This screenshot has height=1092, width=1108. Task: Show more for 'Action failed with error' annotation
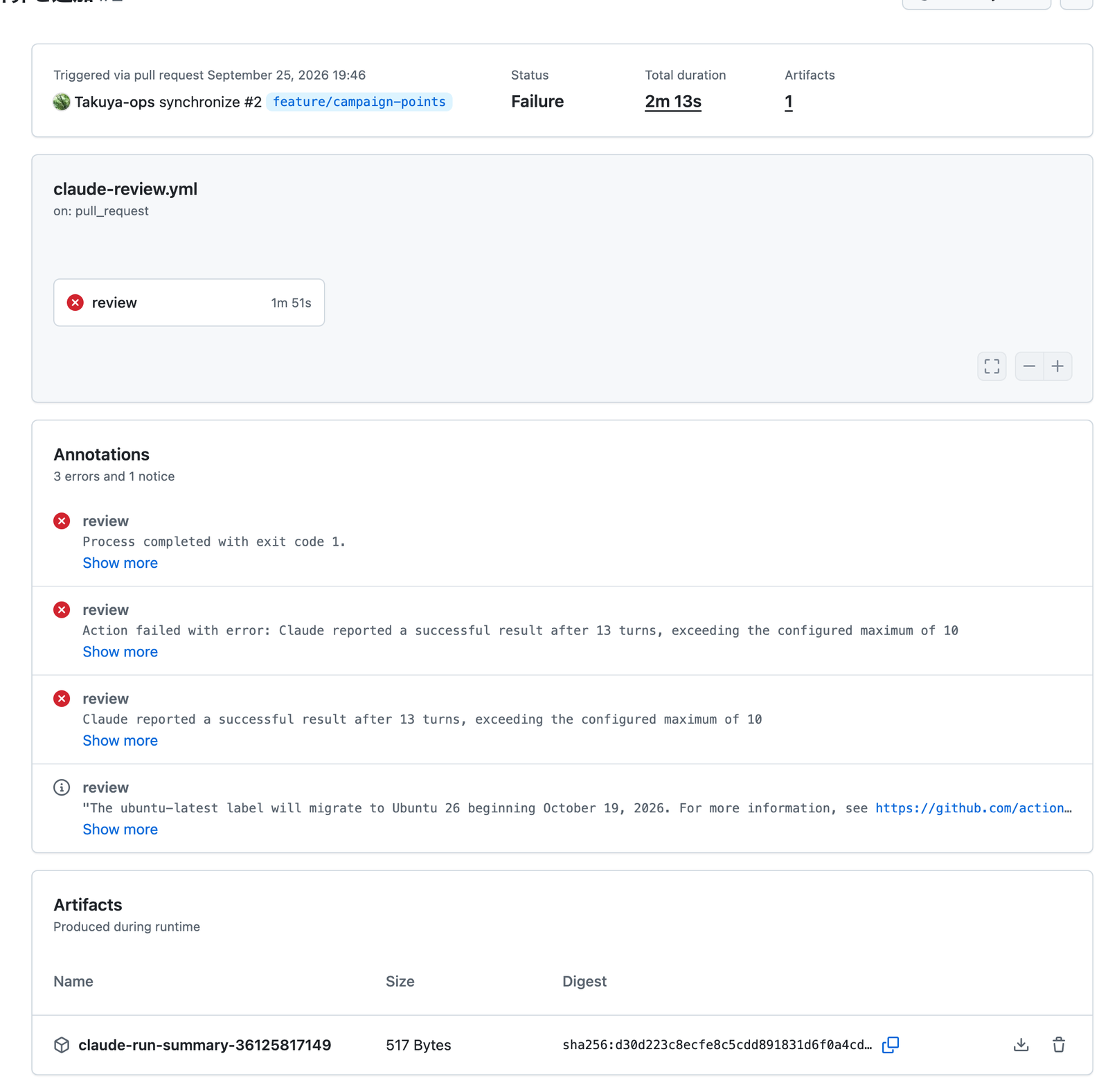point(120,652)
